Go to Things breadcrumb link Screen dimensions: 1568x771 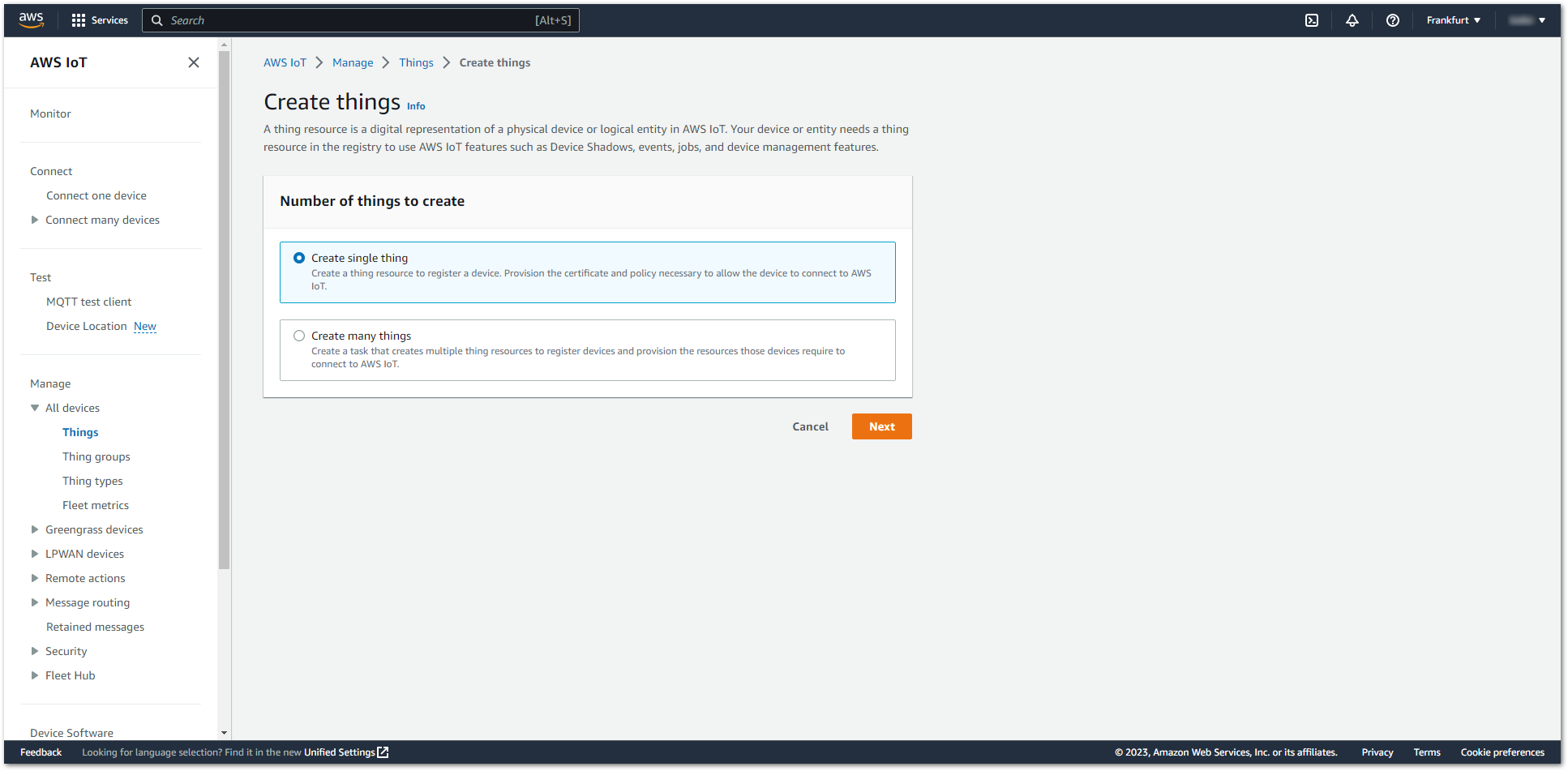tap(416, 62)
